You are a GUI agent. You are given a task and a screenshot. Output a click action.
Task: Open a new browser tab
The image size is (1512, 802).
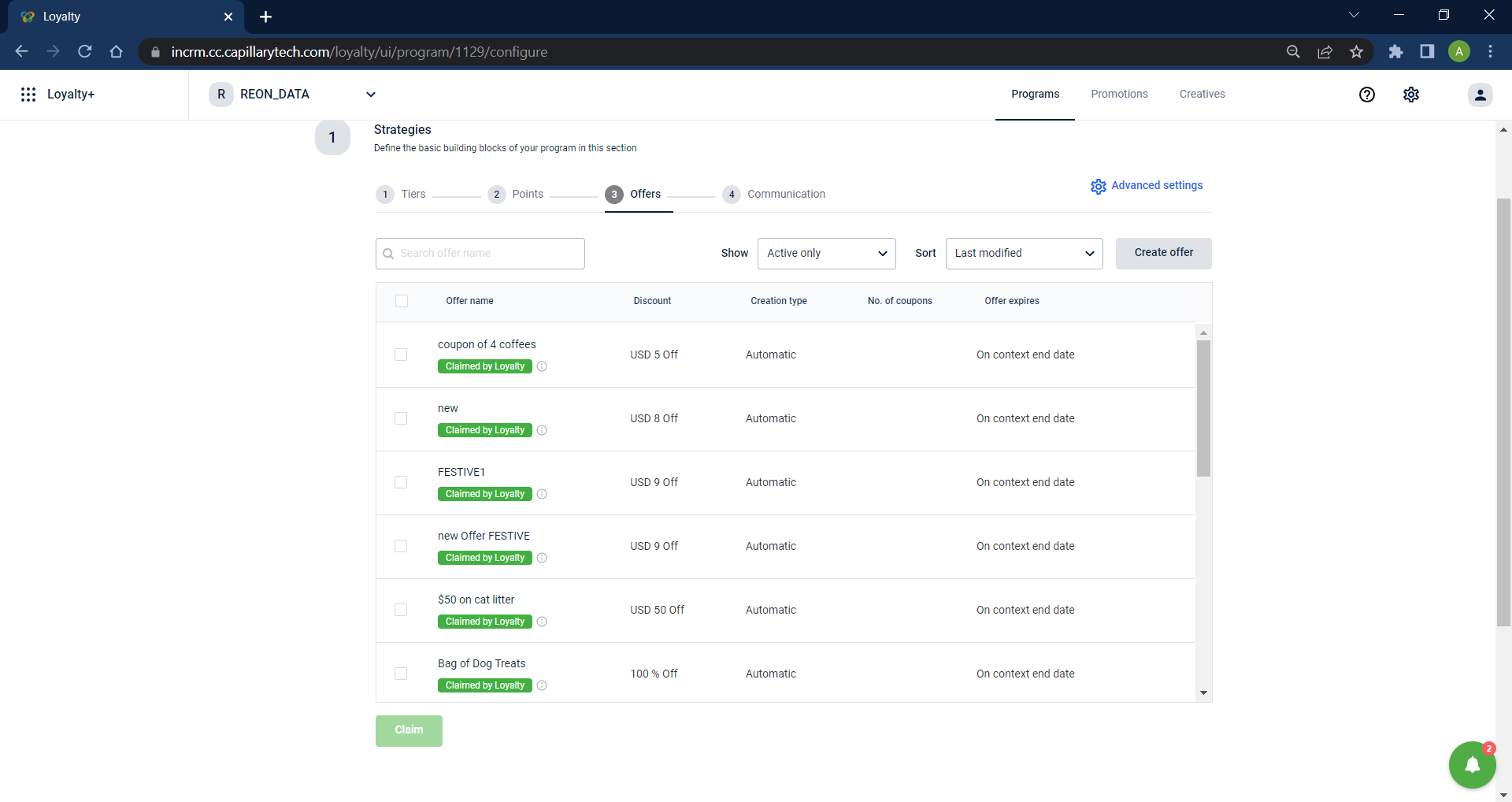pos(265,17)
